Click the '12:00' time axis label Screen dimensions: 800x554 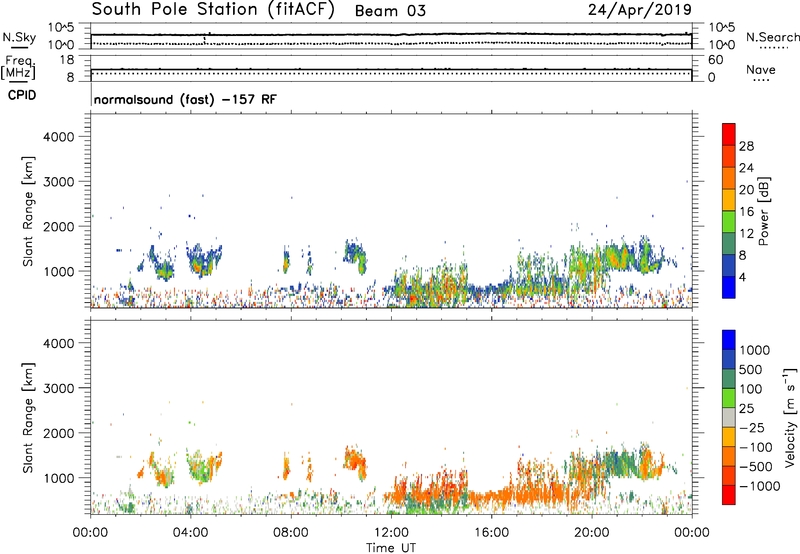point(391,533)
